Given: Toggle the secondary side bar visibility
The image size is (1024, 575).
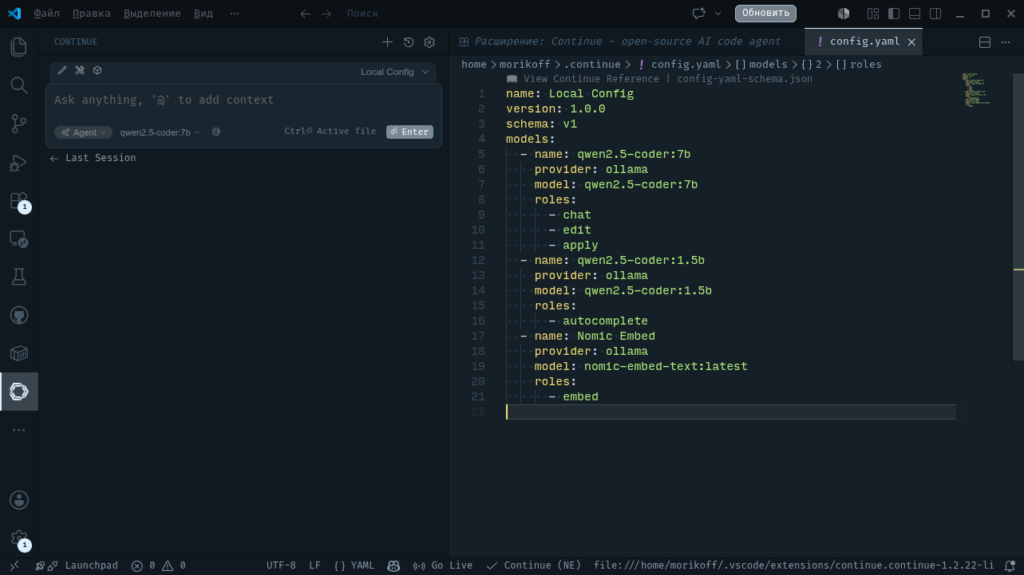Looking at the screenshot, I should click(936, 13).
